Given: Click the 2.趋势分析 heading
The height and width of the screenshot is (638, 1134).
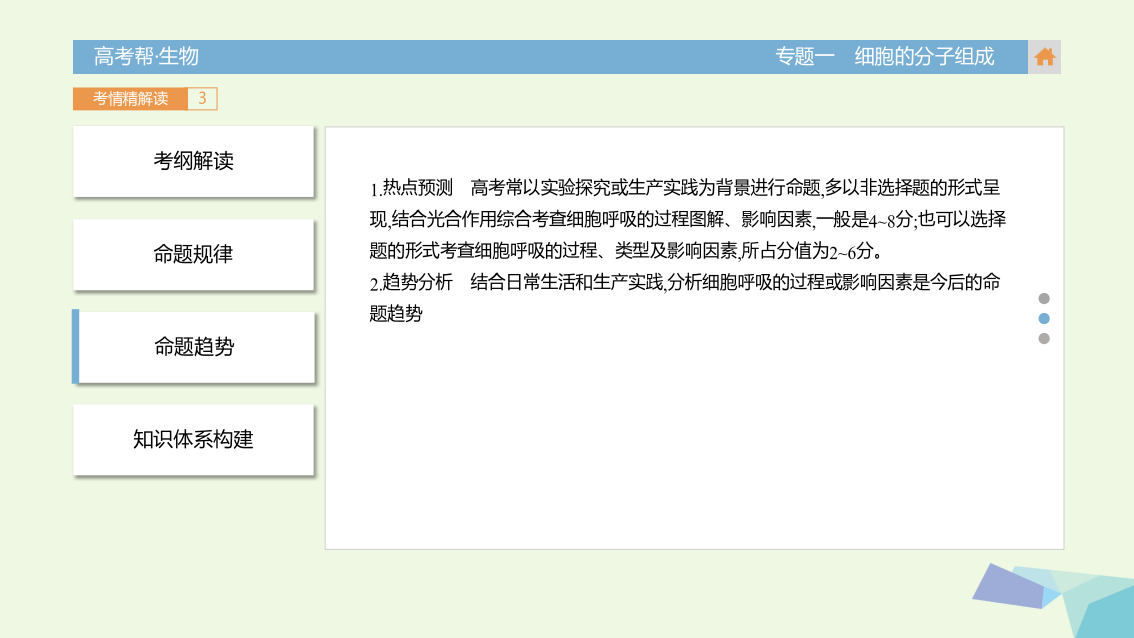Looking at the screenshot, I should [x=412, y=282].
